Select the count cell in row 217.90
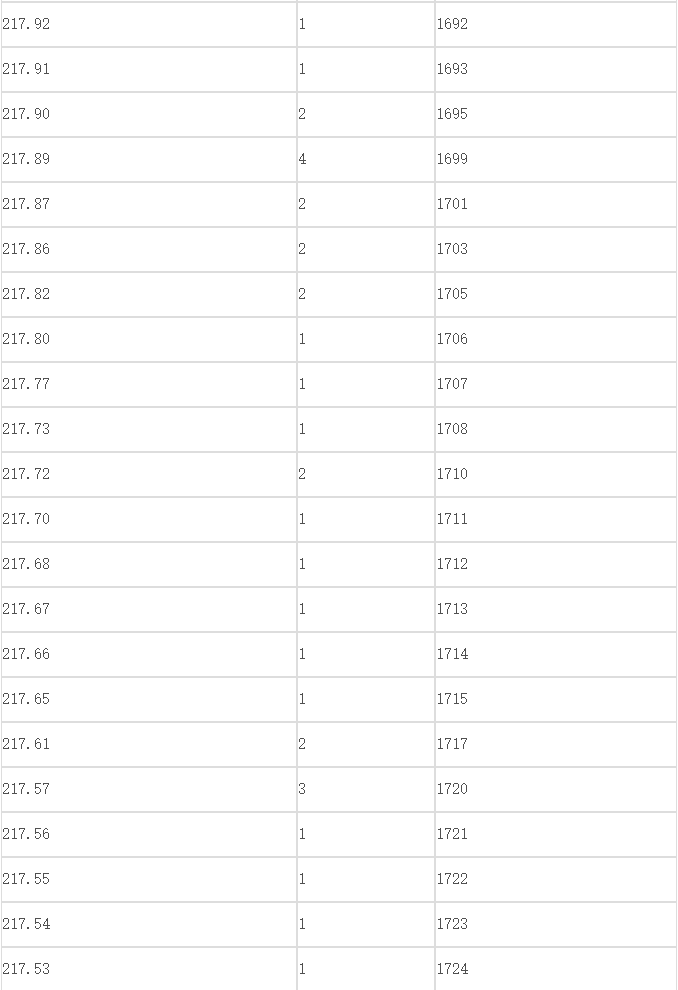 [366, 114]
